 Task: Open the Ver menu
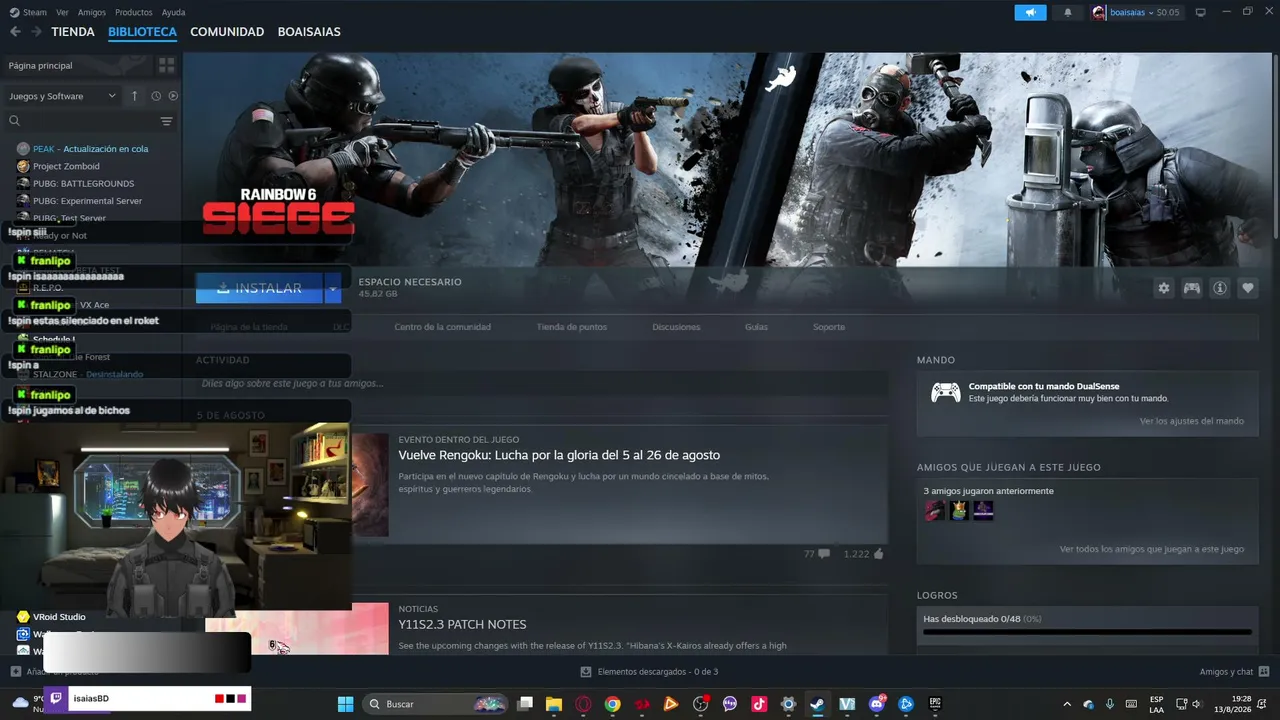[63, 12]
